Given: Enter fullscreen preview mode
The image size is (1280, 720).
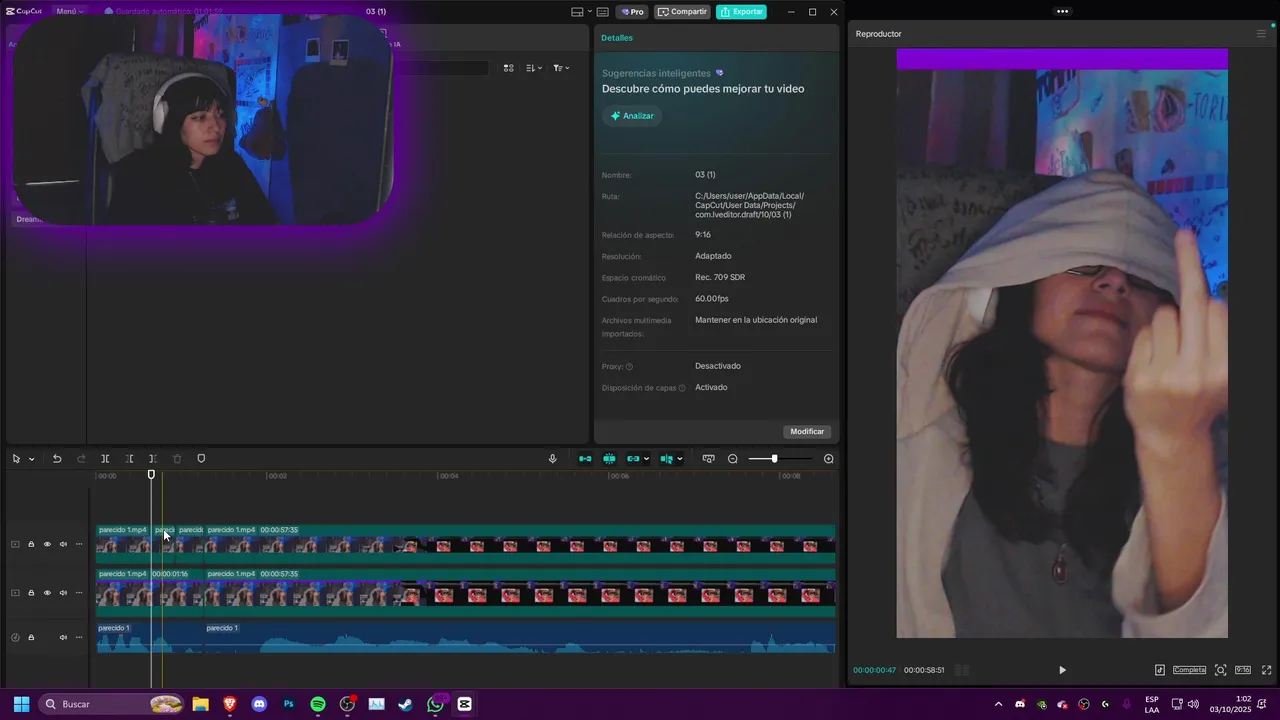Looking at the screenshot, I should (1267, 670).
